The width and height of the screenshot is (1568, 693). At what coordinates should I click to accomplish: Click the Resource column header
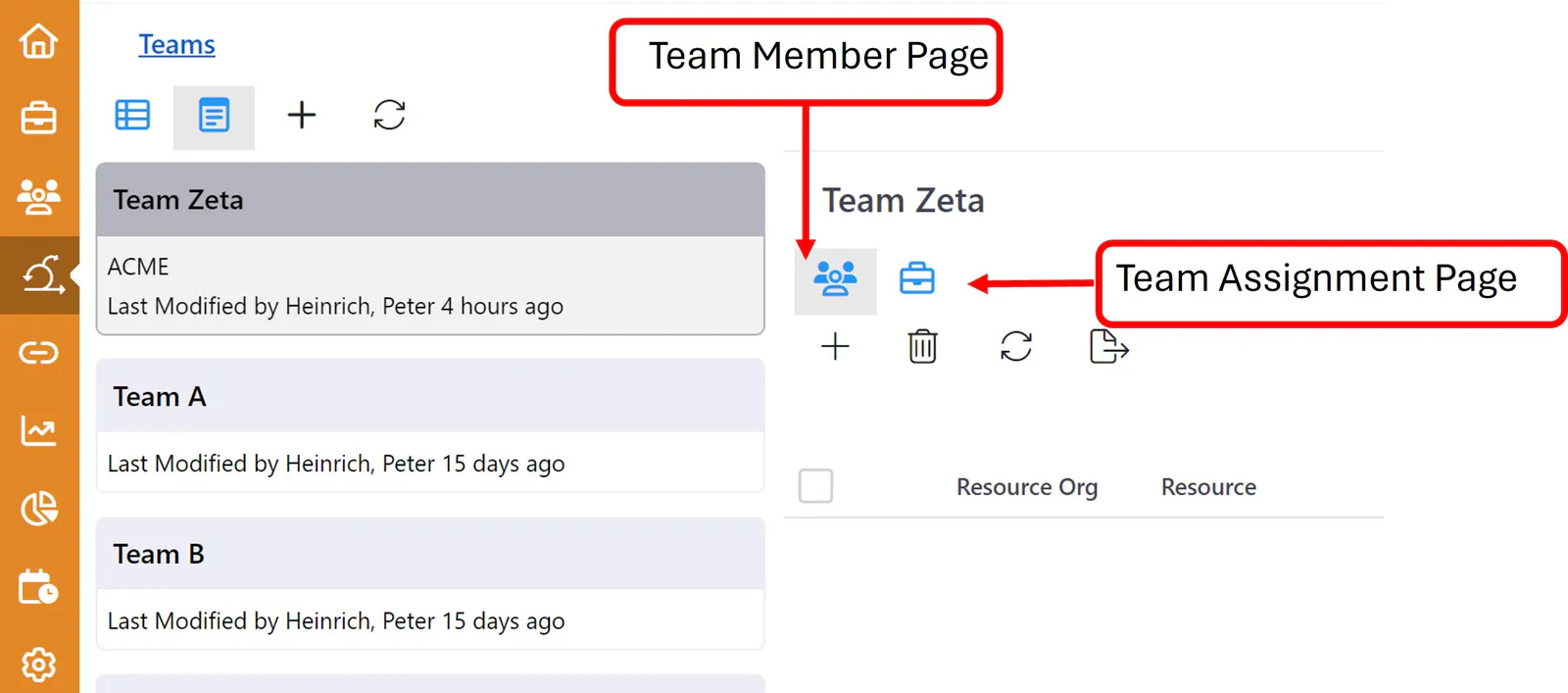(x=1208, y=487)
